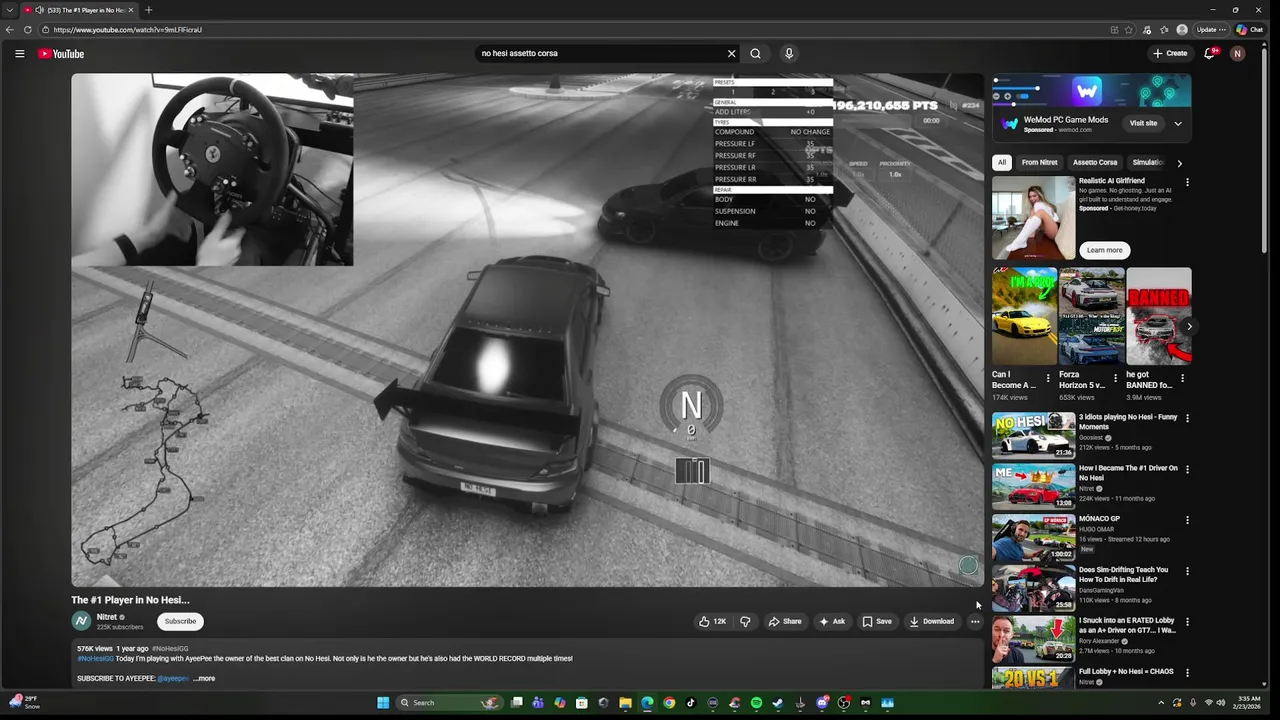
Task: Open the '3 idiots playing No Hesi' video
Action: point(1033,435)
